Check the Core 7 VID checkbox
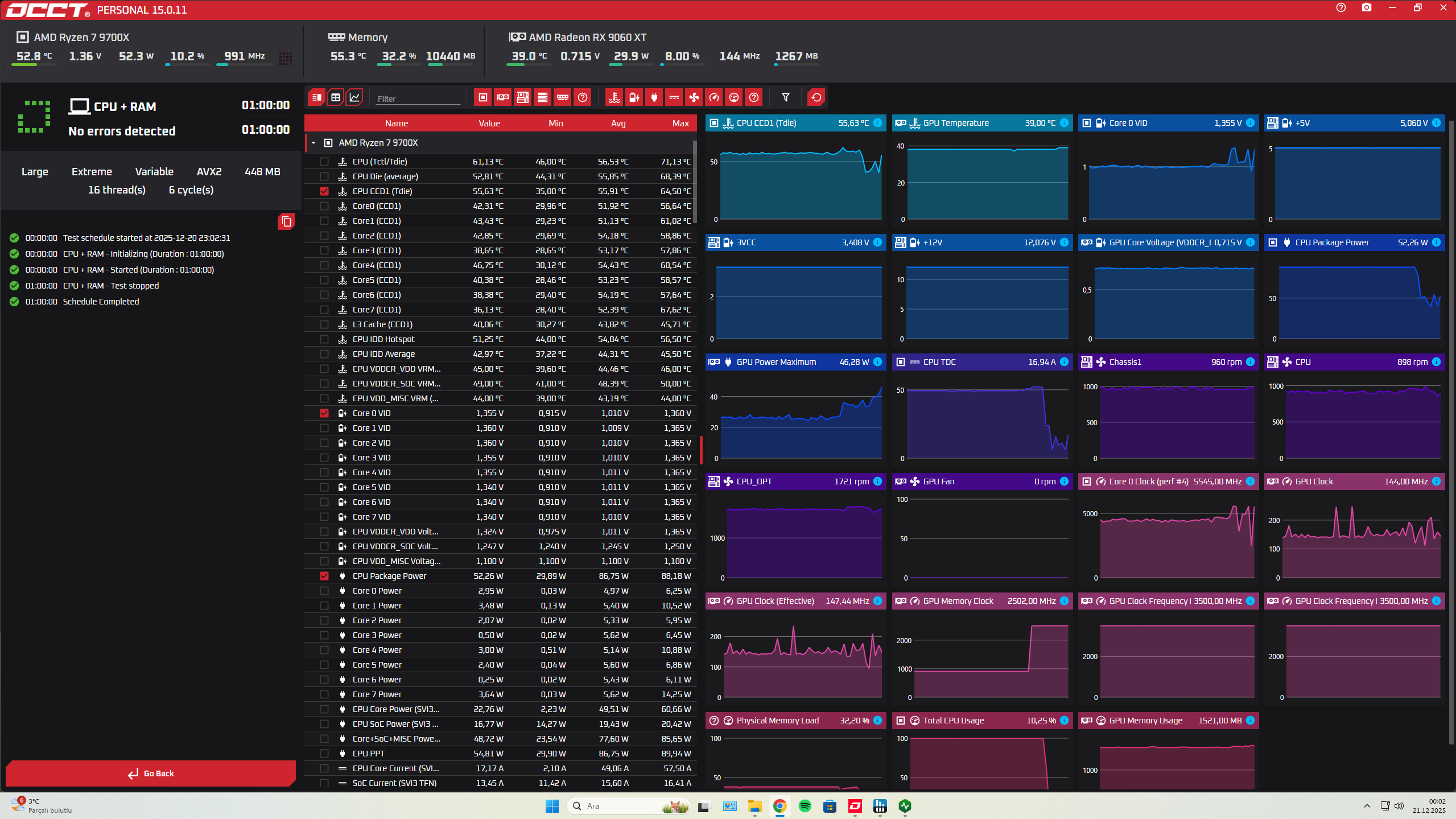 tap(324, 517)
